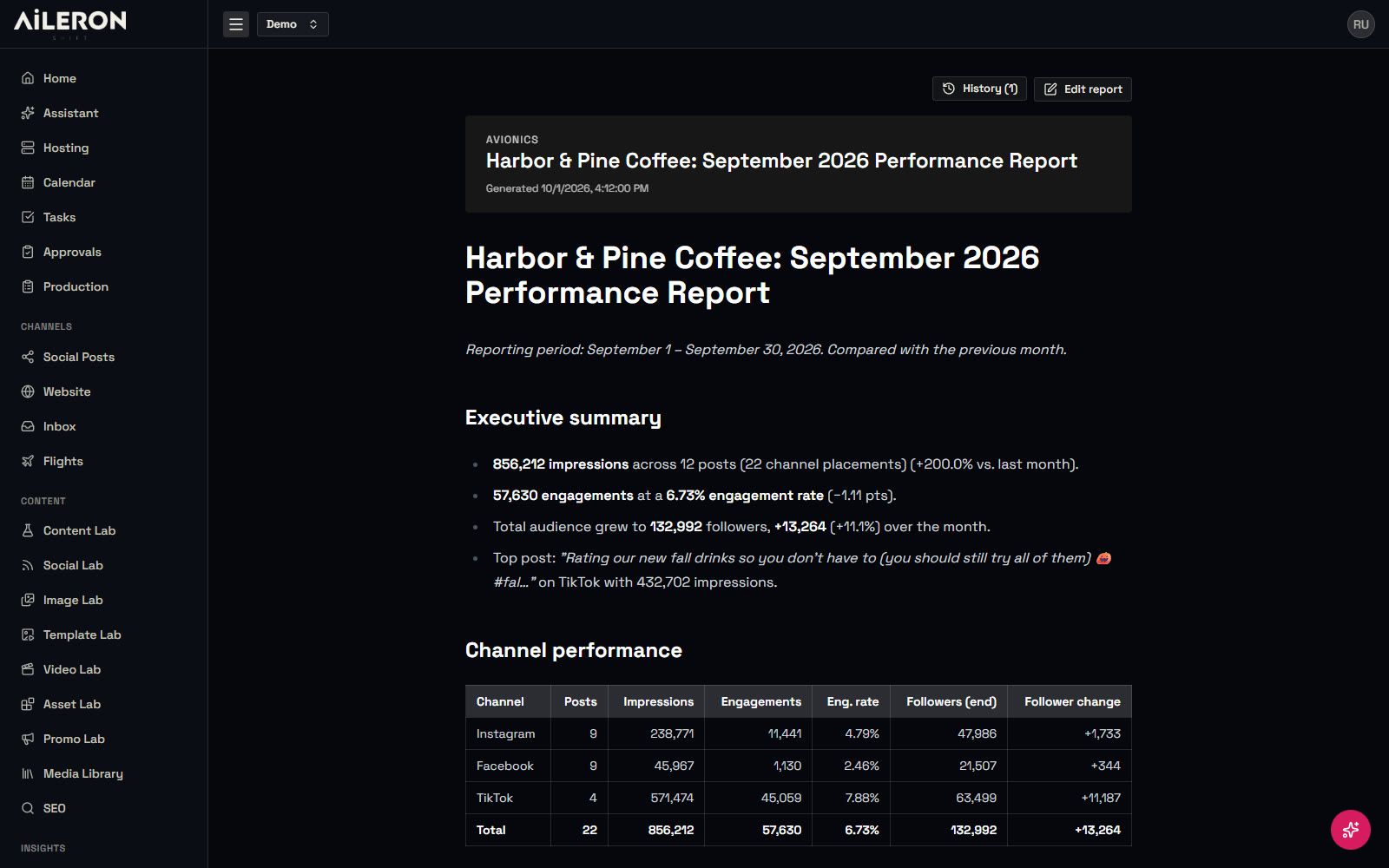This screenshot has height=868, width=1389.
Task: Select the TikTok row label
Action: point(495,798)
